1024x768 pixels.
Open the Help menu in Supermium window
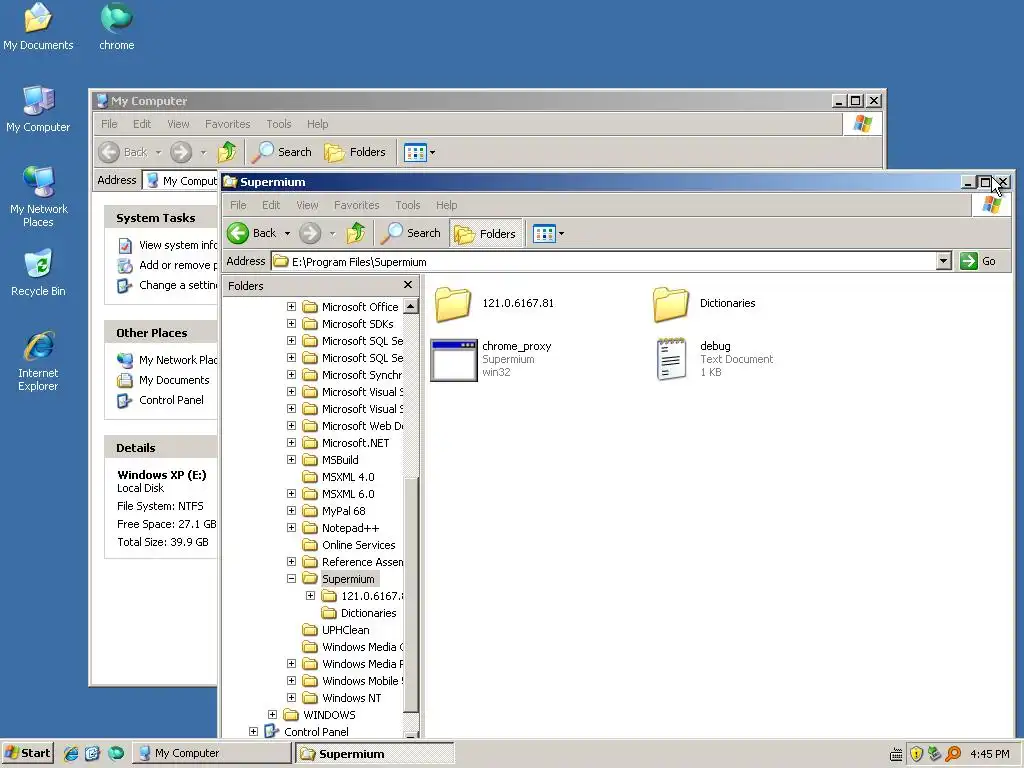pos(447,205)
